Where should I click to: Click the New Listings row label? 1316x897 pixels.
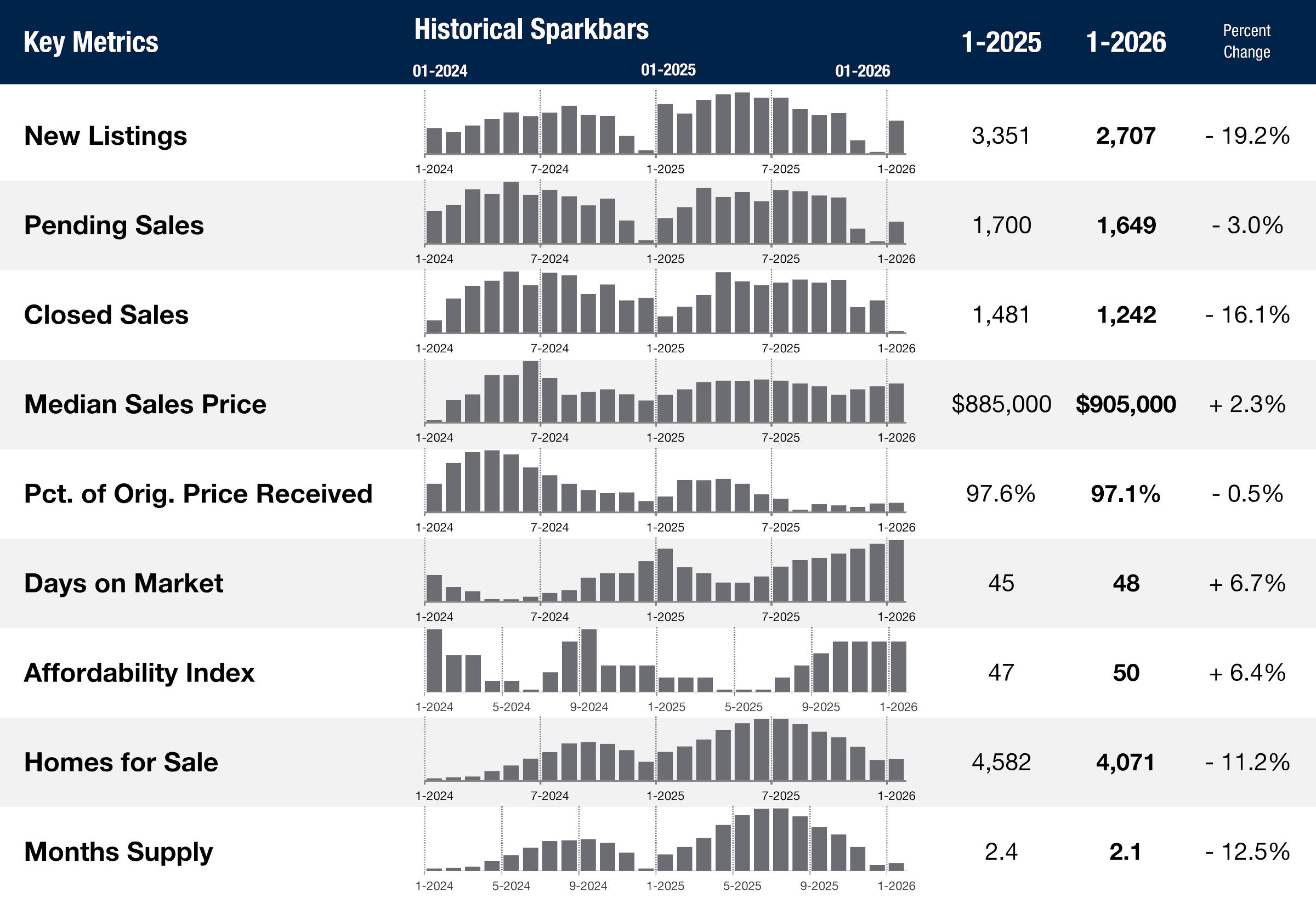click(105, 136)
